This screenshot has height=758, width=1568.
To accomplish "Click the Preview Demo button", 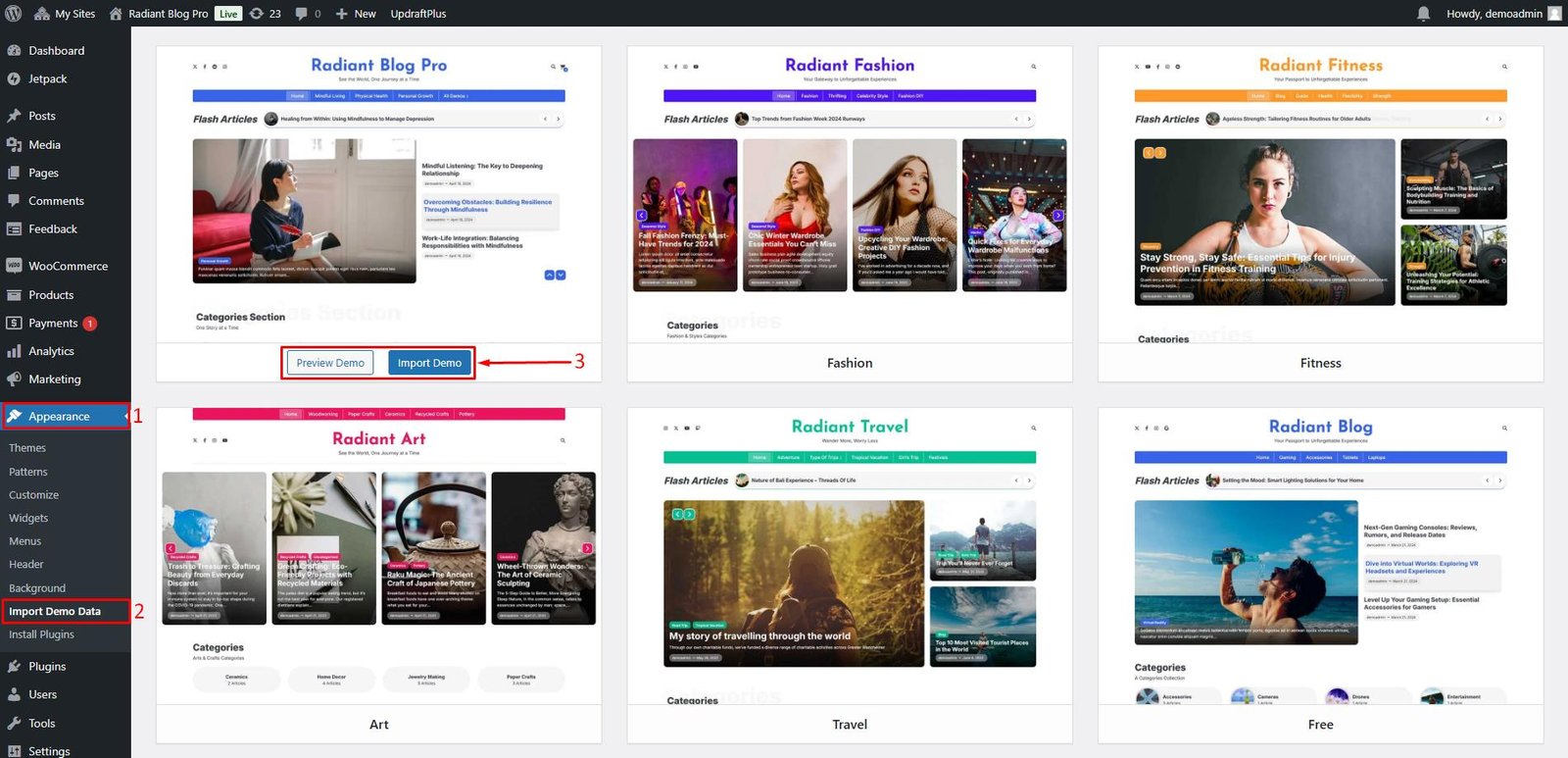I will coord(330,363).
